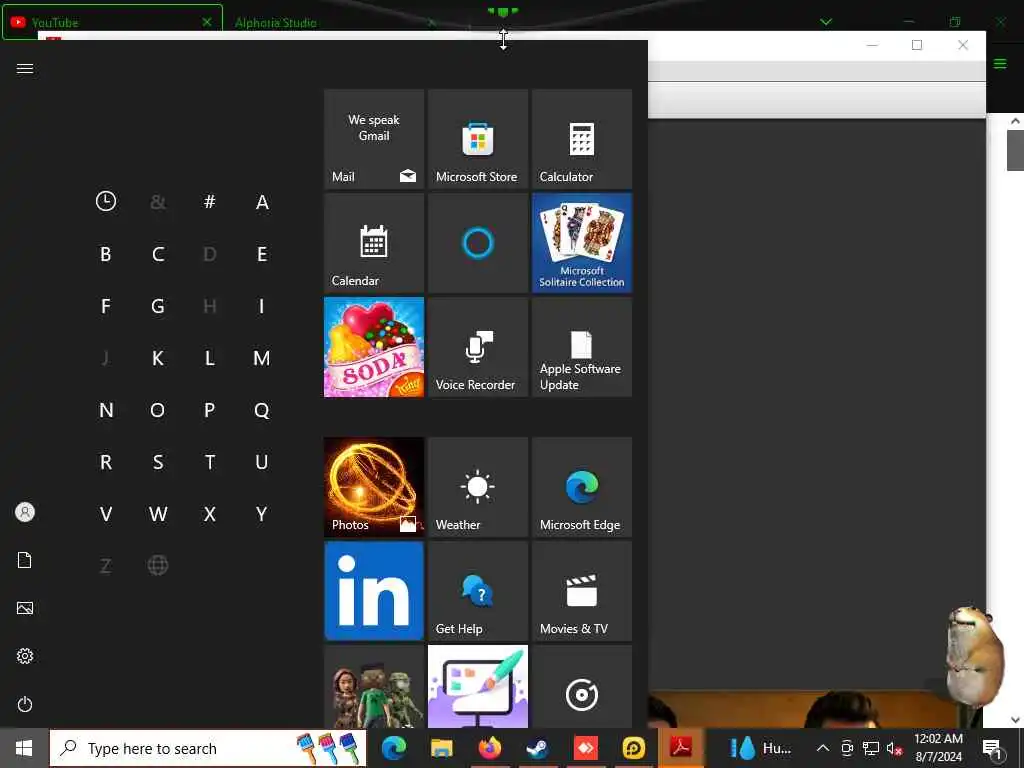Jump to apps starting with F

(x=106, y=306)
